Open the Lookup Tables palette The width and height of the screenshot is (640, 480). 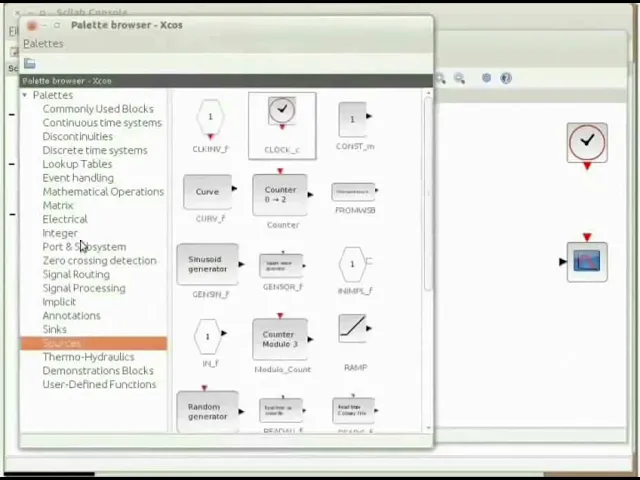click(77, 164)
